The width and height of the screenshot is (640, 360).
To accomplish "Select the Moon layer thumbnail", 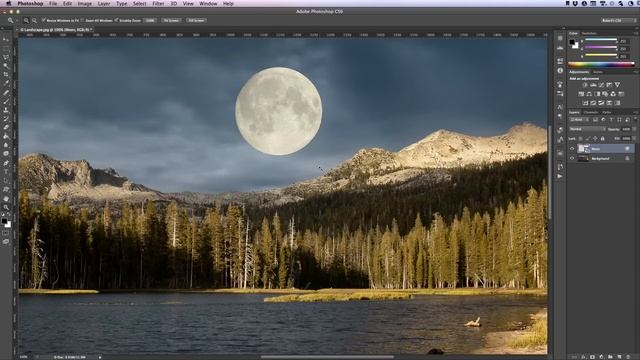I will (583, 149).
